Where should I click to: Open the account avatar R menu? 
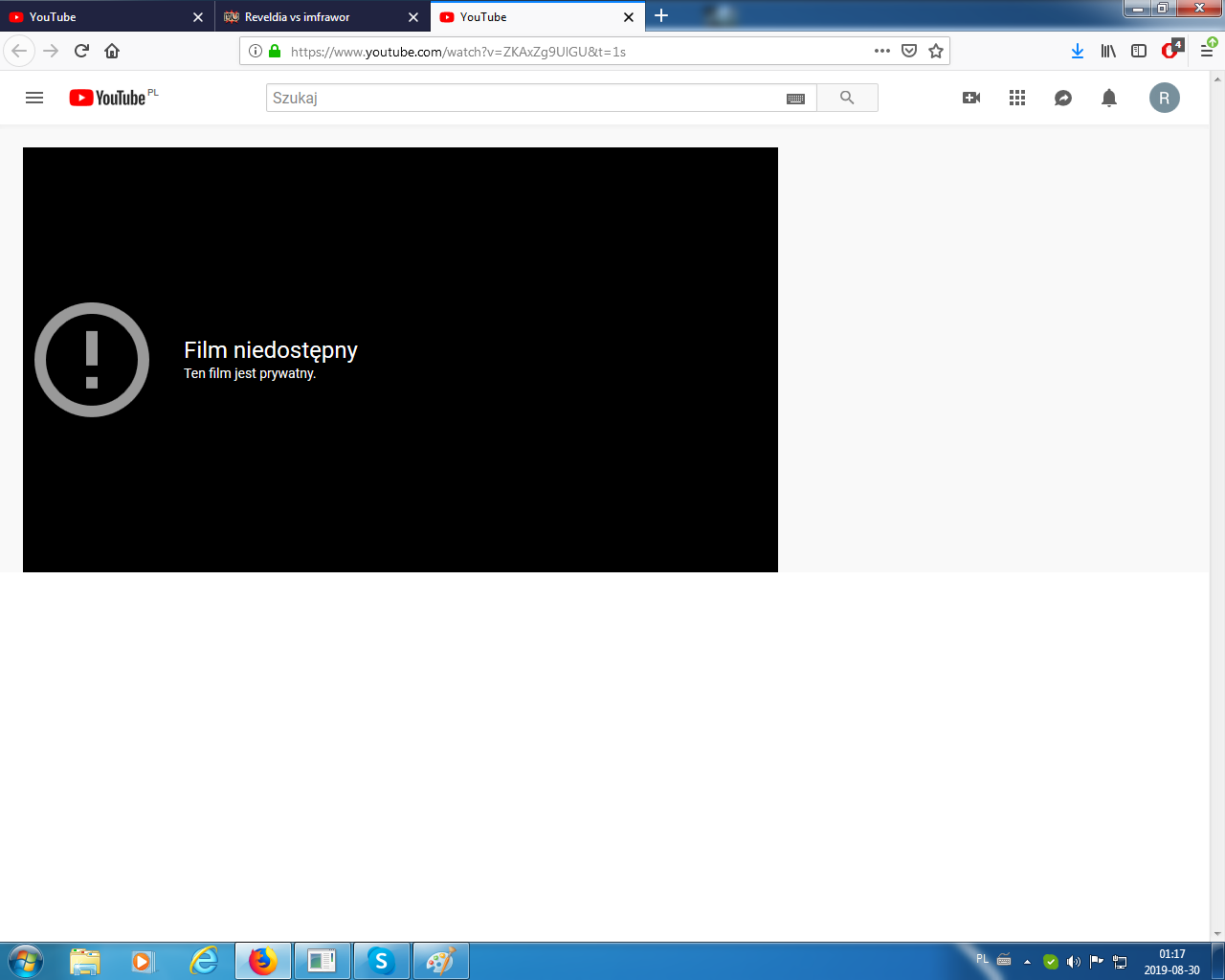[1165, 98]
